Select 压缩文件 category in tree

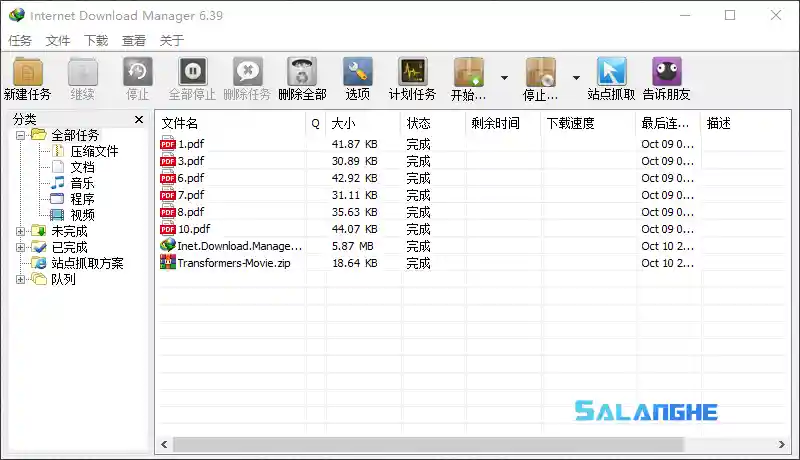click(94, 151)
